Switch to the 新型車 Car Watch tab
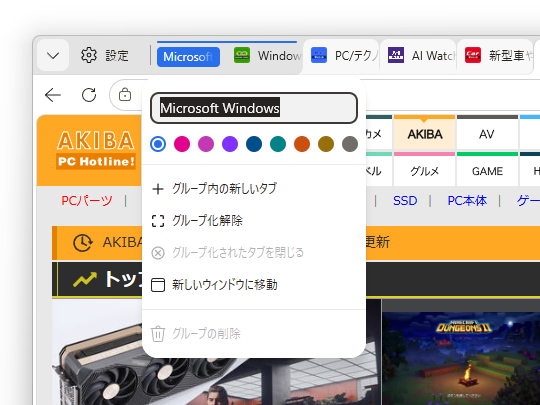This screenshot has width=540, height=405. 496,56
